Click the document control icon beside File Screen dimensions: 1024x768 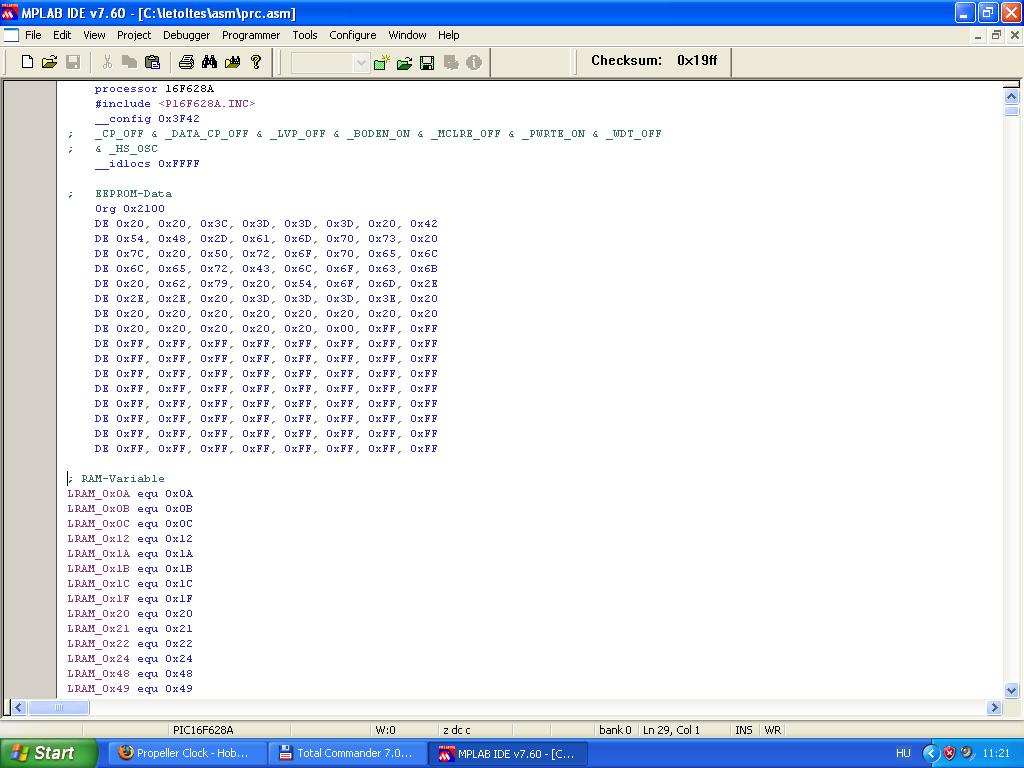tap(11, 35)
